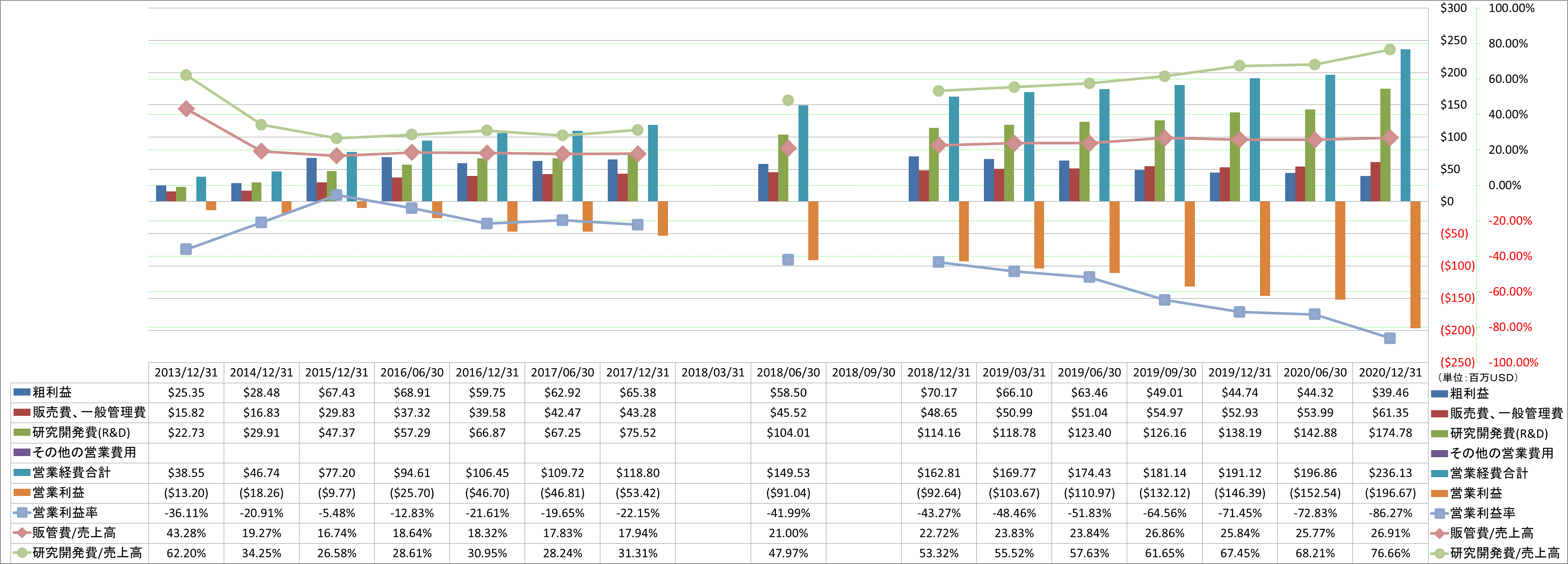
Task: Click the -5.48% operating margin cell
Action: pos(337,513)
